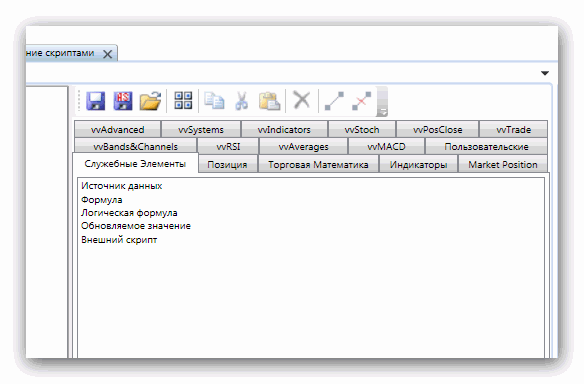The width and height of the screenshot is (584, 384).
Task: Click the connect-blocks line icon
Action: (334, 101)
